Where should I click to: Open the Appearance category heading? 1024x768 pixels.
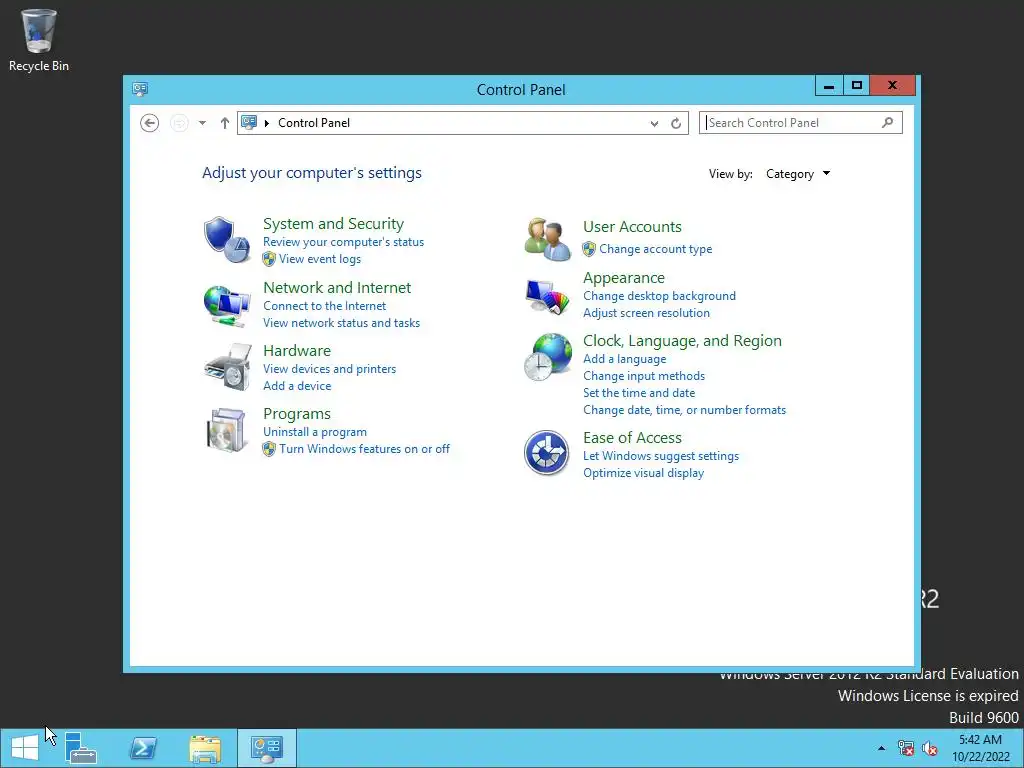(x=624, y=278)
